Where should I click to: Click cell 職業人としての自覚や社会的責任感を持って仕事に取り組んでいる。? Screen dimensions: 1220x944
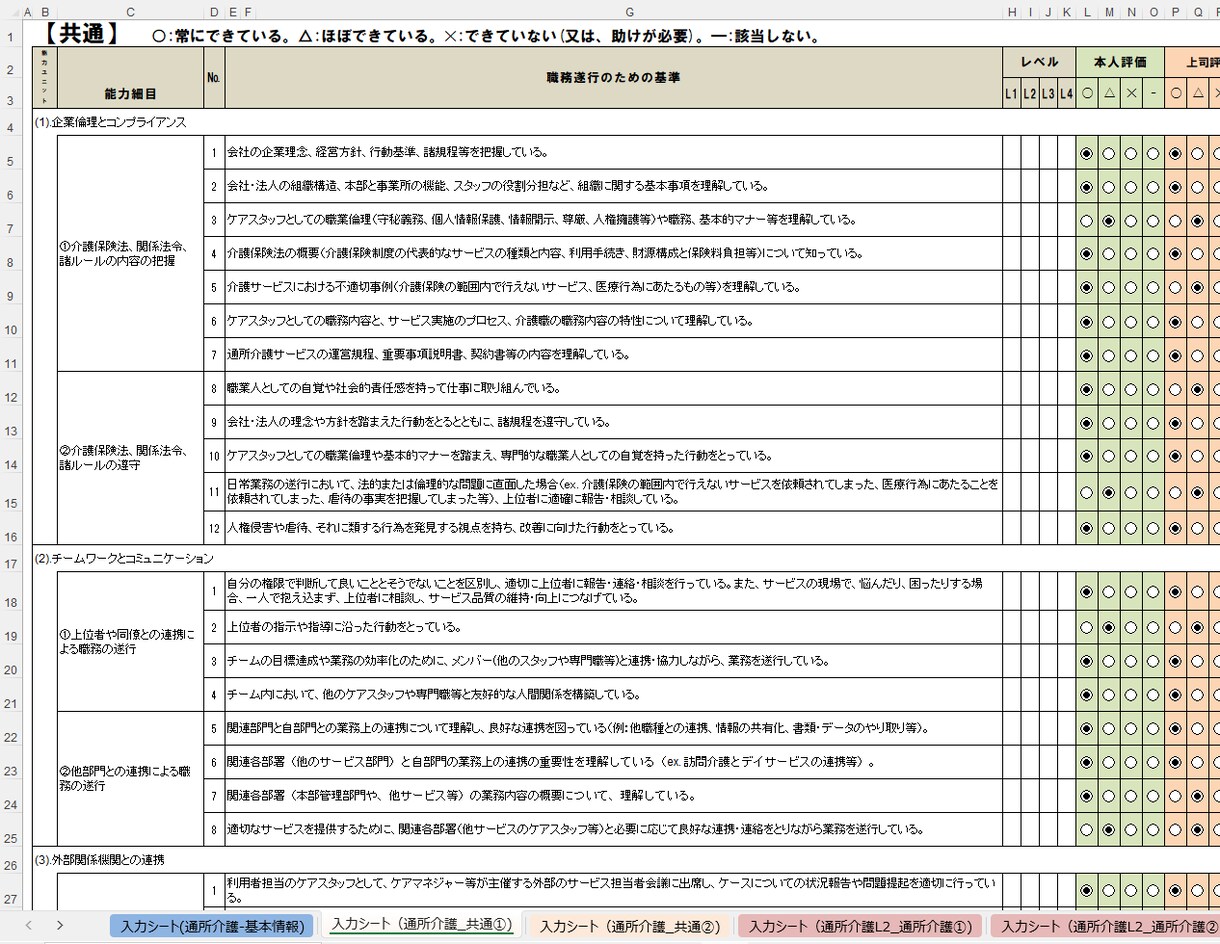(614, 388)
